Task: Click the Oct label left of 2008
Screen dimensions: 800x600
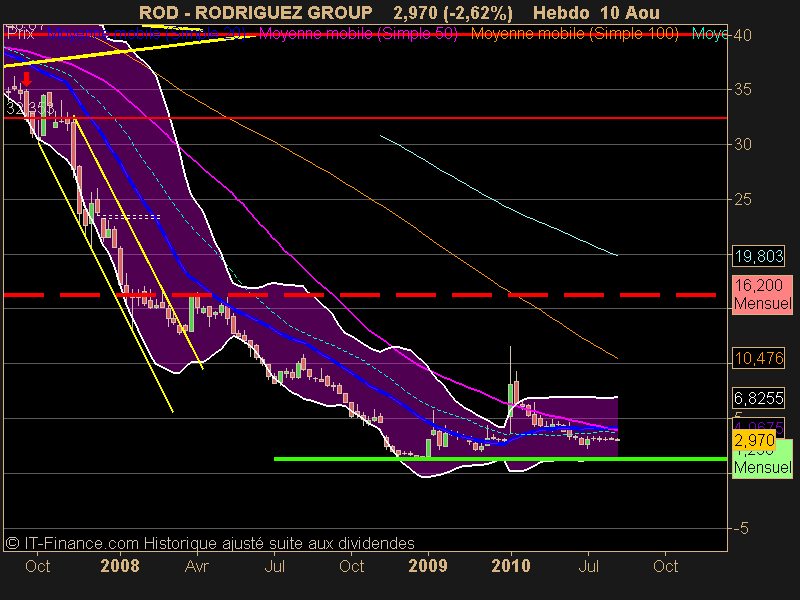Action: (x=37, y=566)
